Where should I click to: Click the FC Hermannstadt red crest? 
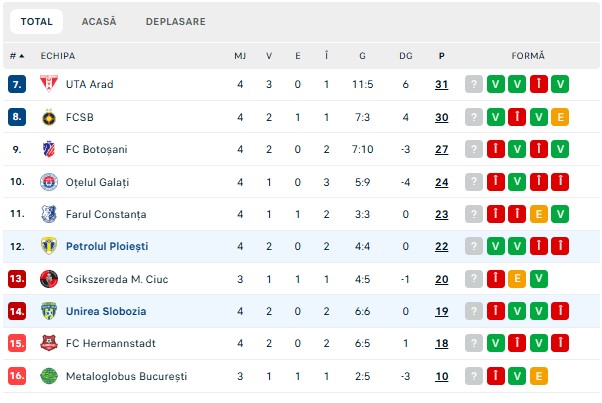click(48, 344)
